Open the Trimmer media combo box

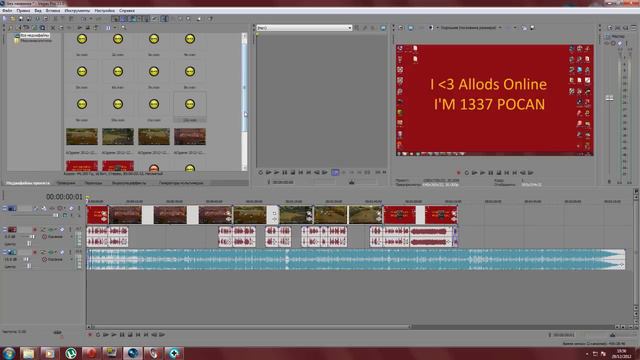pos(304,28)
